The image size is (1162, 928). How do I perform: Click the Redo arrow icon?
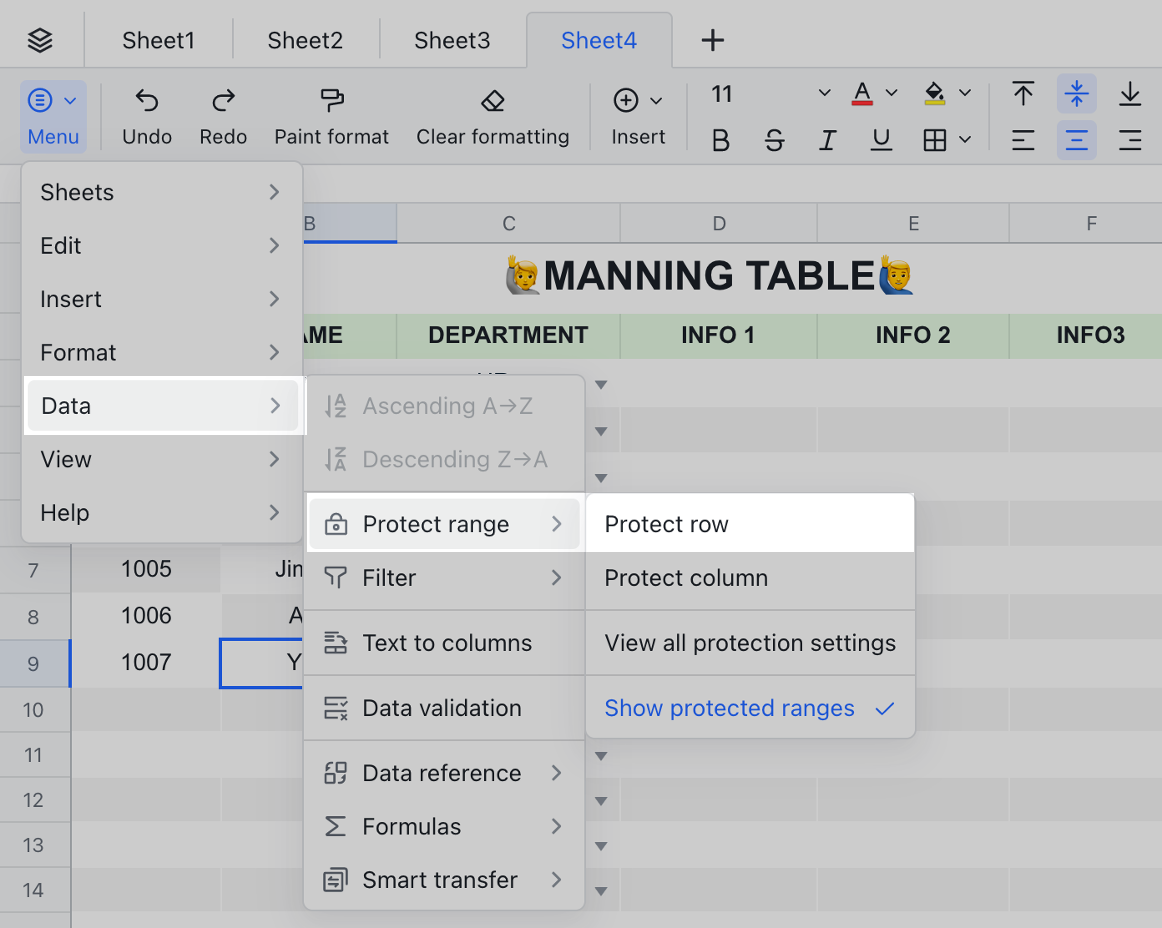pyautogui.click(x=223, y=100)
